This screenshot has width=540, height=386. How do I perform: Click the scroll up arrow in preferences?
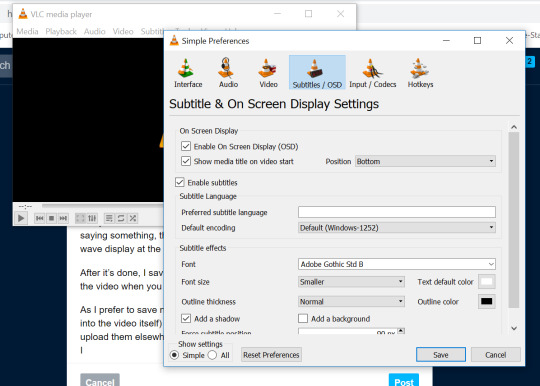[x=514, y=127]
